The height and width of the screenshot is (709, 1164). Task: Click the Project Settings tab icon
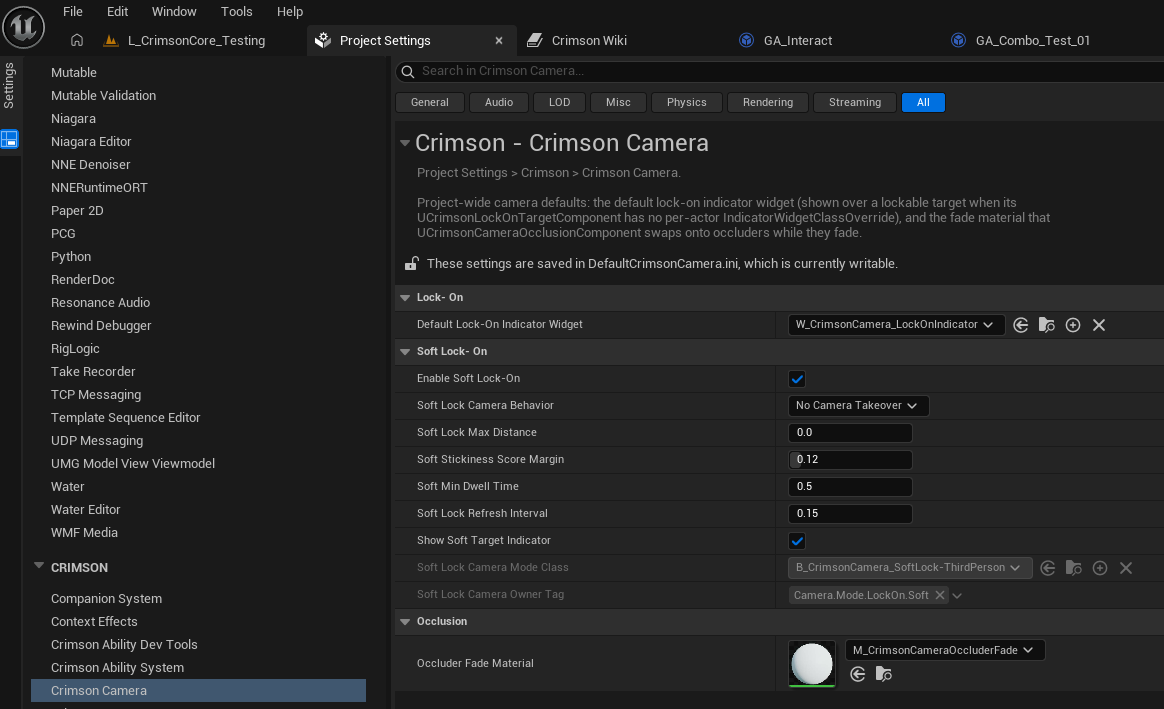coord(323,40)
